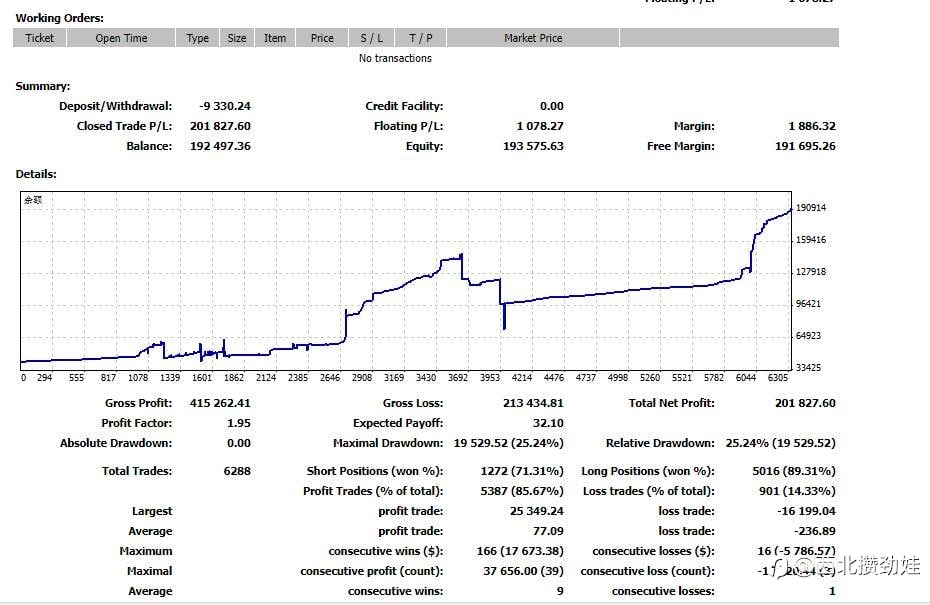
Task: Select Margin value 1 886.32
Action: click(x=812, y=126)
